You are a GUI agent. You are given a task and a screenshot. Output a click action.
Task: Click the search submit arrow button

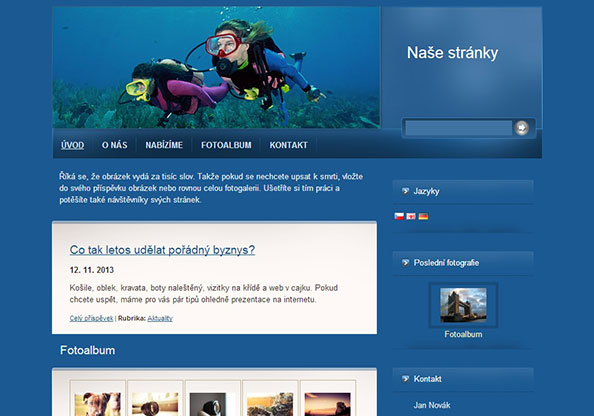point(521,128)
